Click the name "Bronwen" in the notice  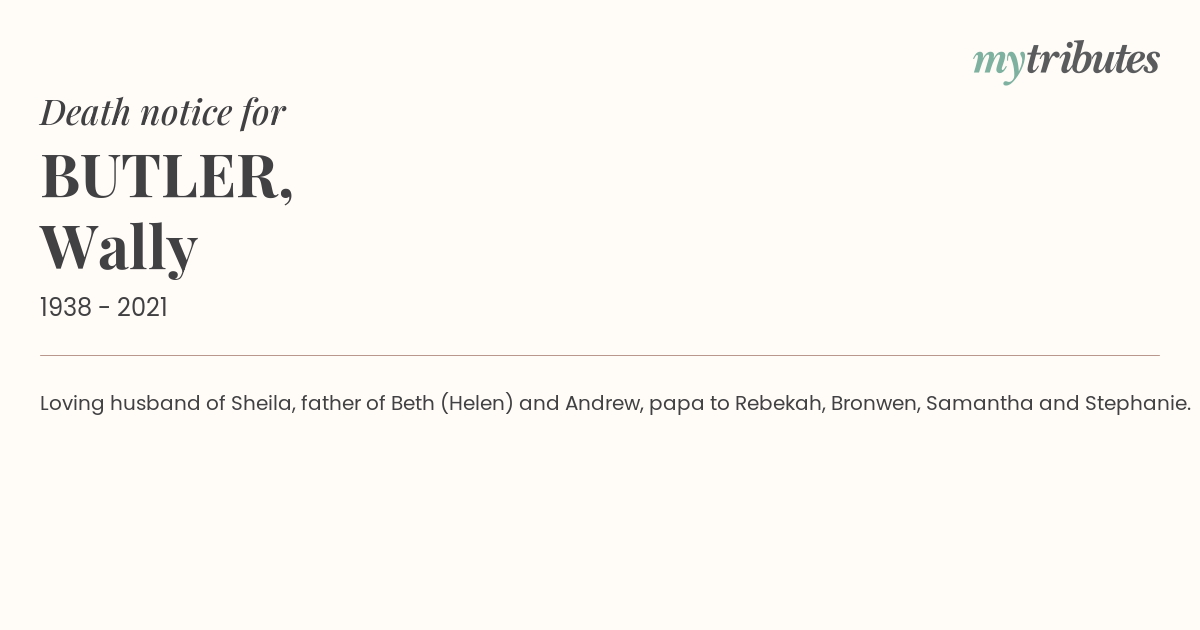(x=874, y=404)
